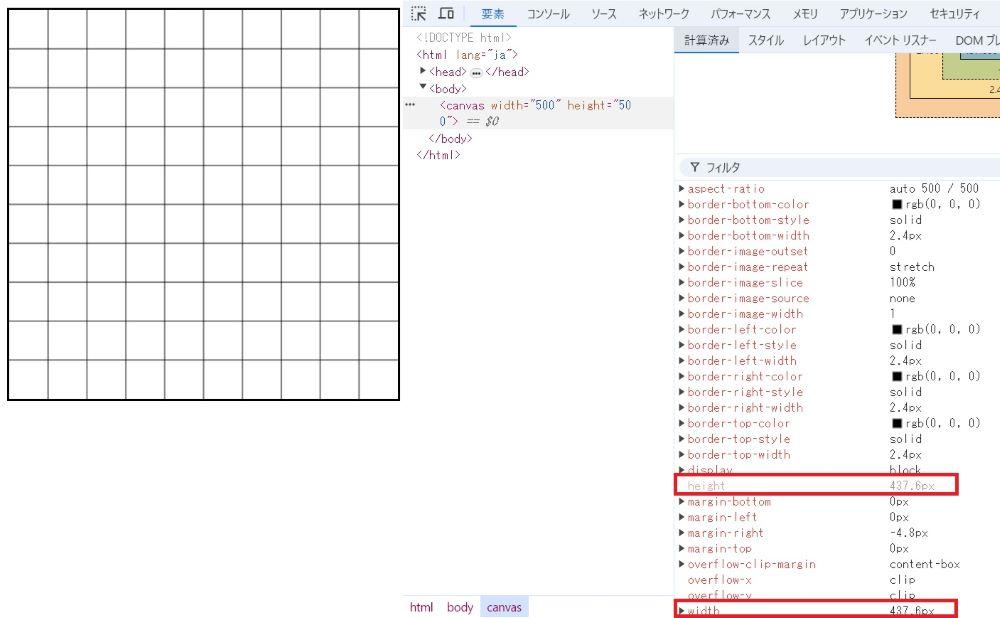
Task: Click the border-right-color black swatch
Action: click(x=897, y=376)
